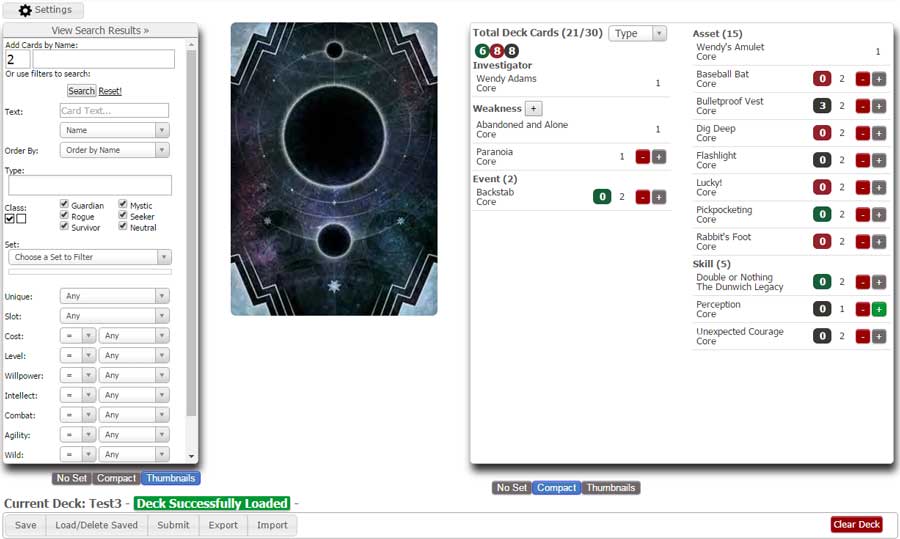The width and height of the screenshot is (900, 539).
Task: Decrease Bulletproof Vest quantity
Action: tap(863, 106)
